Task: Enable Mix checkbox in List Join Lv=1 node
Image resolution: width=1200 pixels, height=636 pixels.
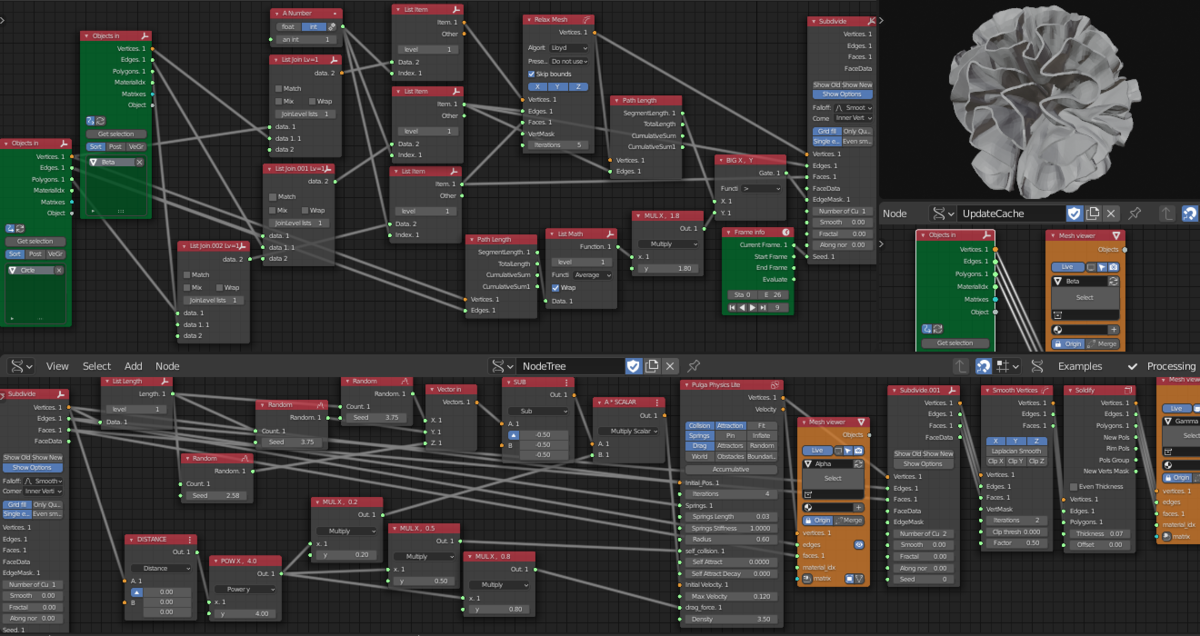Action: tap(279, 101)
